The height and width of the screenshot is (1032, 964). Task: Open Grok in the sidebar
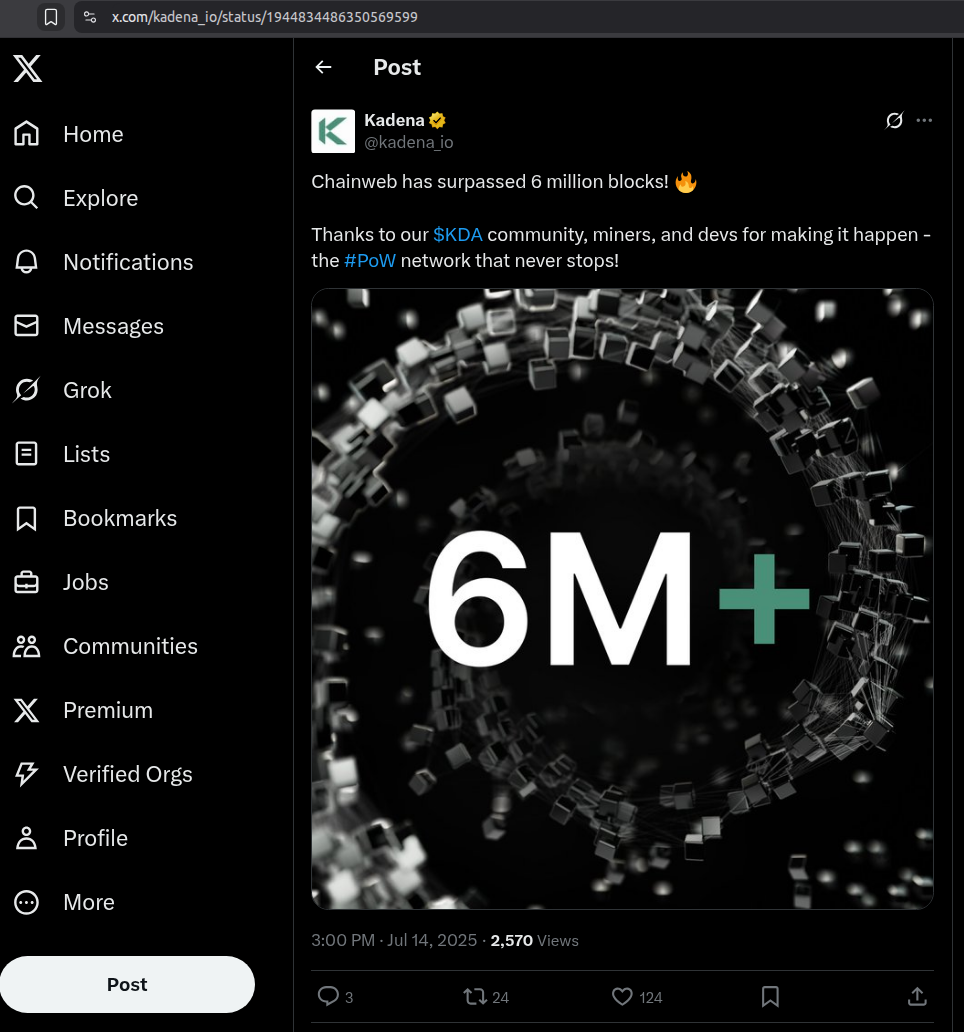[x=63, y=390]
